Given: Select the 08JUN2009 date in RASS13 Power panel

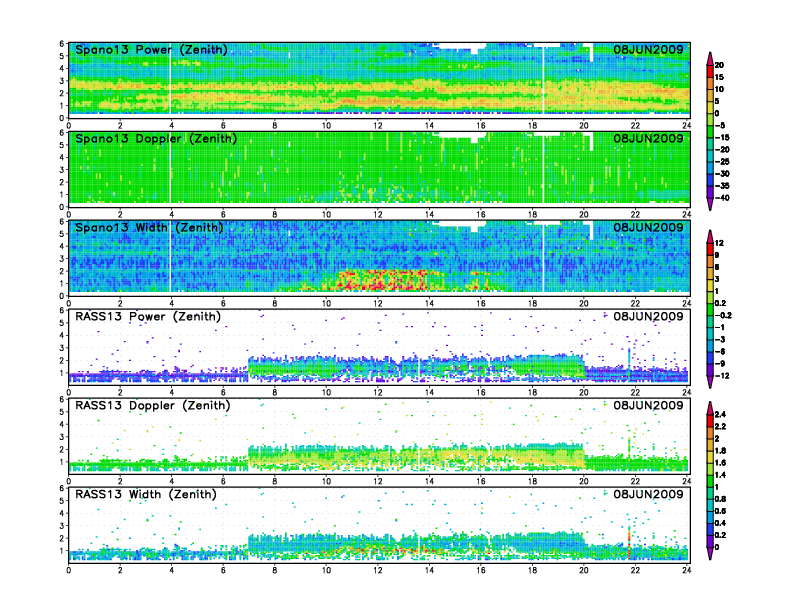Looking at the screenshot, I should [x=648, y=317].
